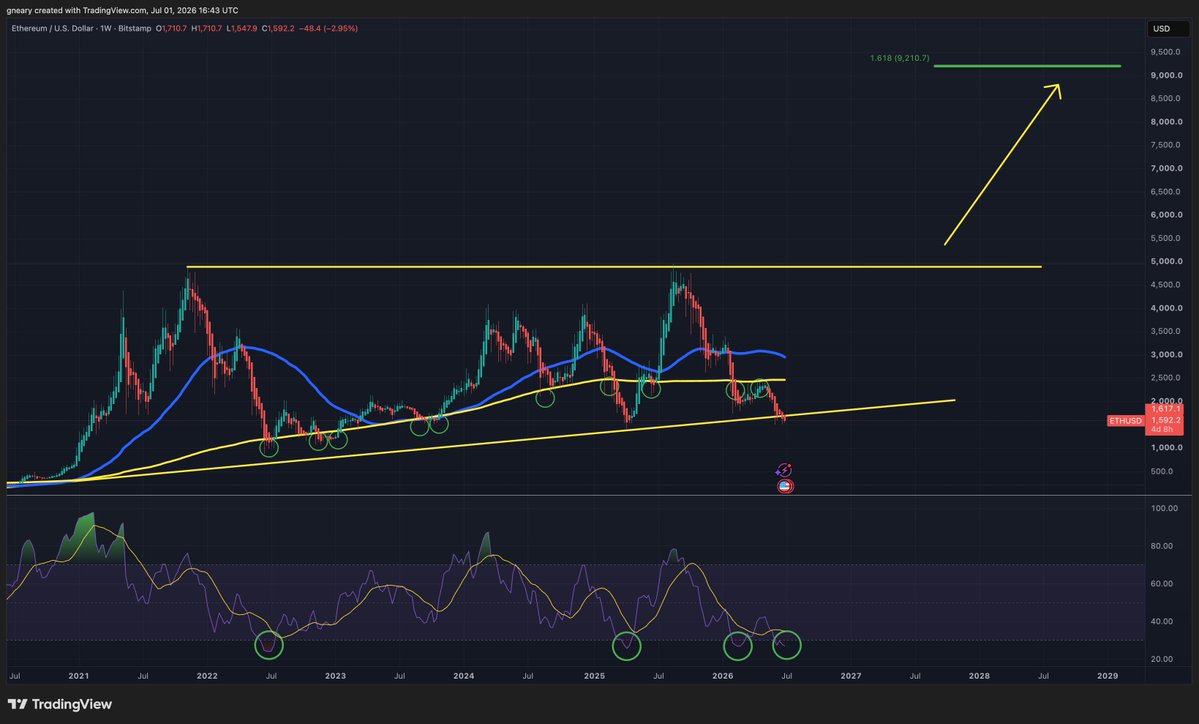Click the US flag economic event icon

(x=785, y=485)
